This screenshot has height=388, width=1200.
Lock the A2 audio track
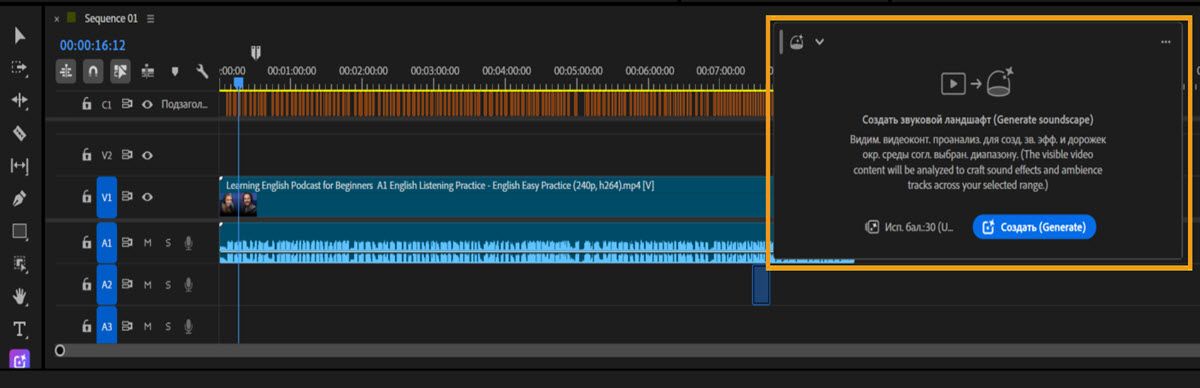pos(87,285)
